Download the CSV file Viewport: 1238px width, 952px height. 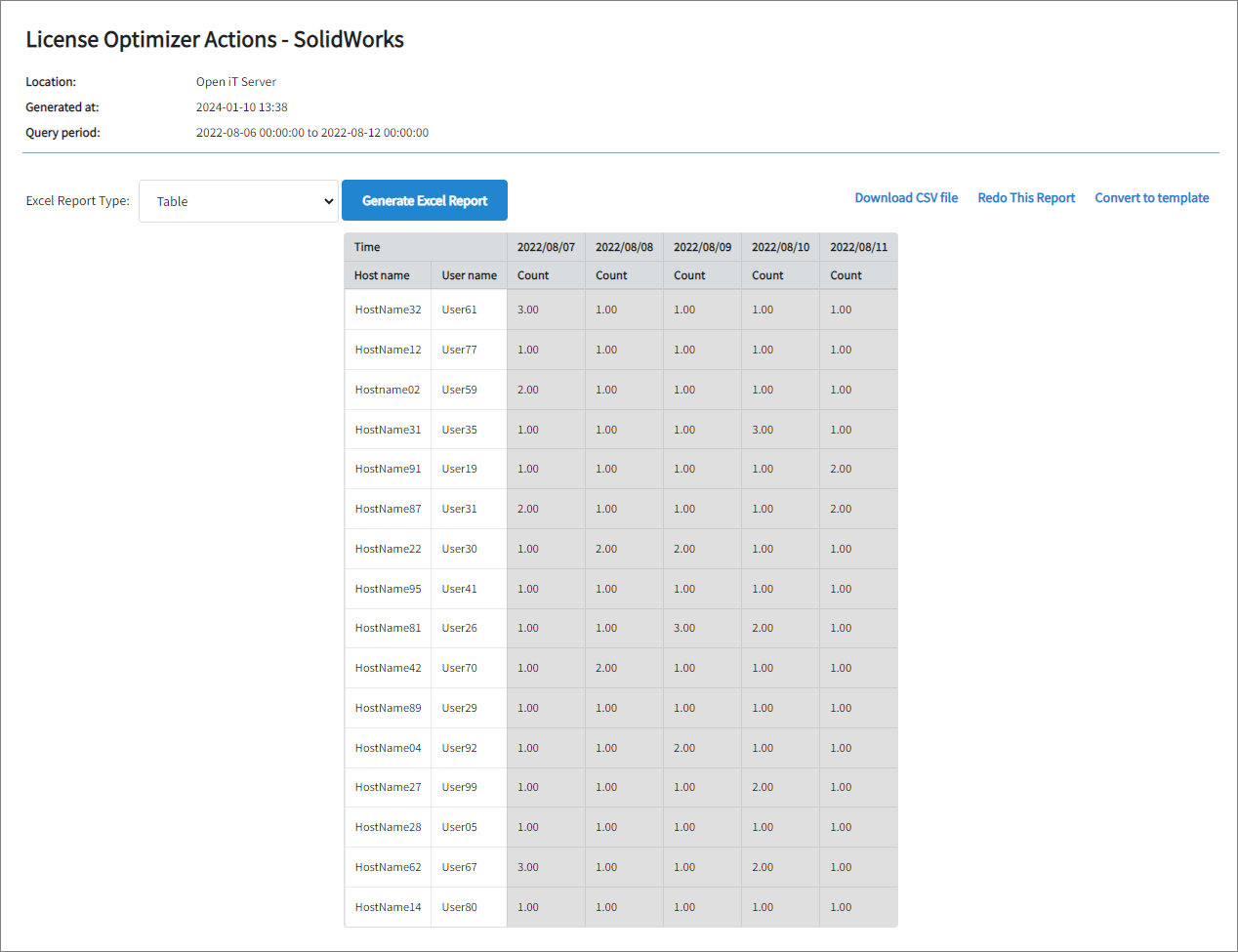coord(906,197)
